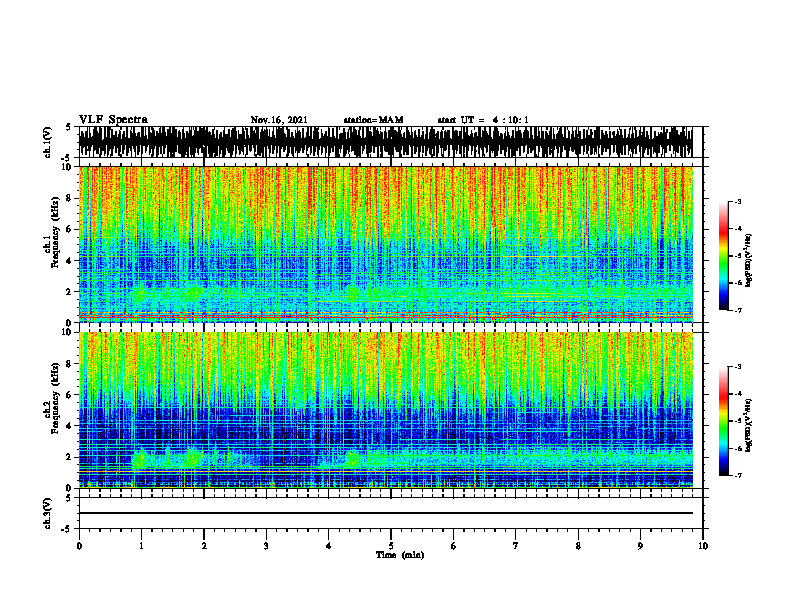Image resolution: width=792 pixels, height=612 pixels.
Task: Click time axis tick label '9'
Action: point(640,546)
